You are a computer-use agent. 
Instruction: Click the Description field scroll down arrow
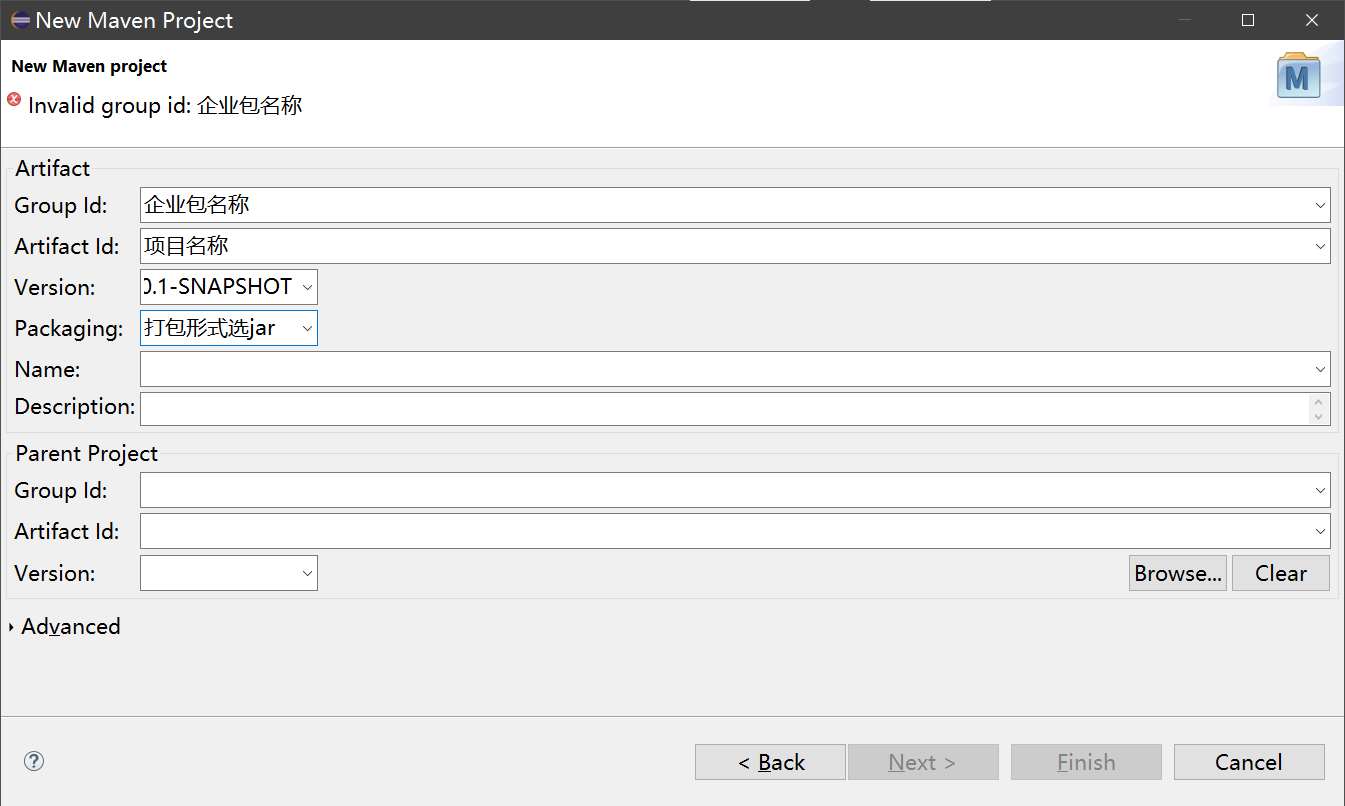coord(1319,416)
